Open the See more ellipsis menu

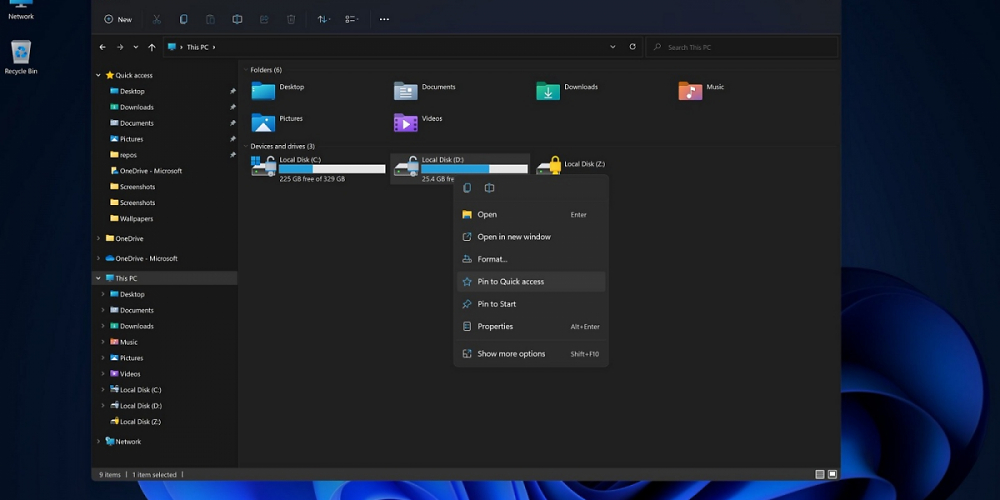(384, 19)
